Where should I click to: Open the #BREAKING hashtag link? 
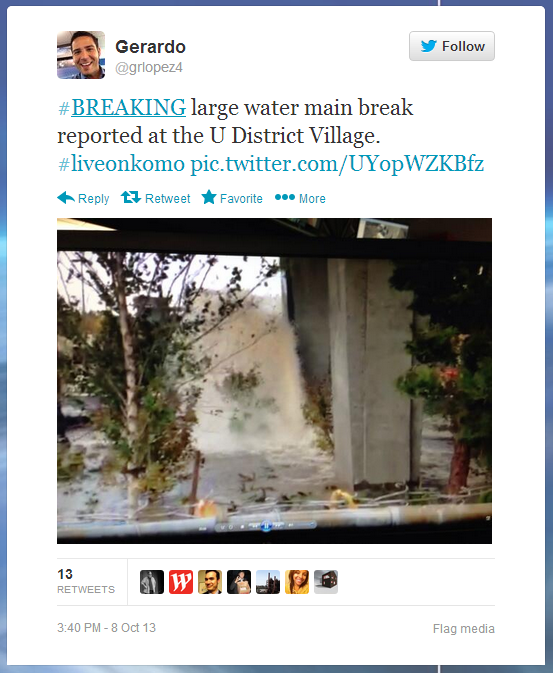pyautogui.click(x=122, y=107)
